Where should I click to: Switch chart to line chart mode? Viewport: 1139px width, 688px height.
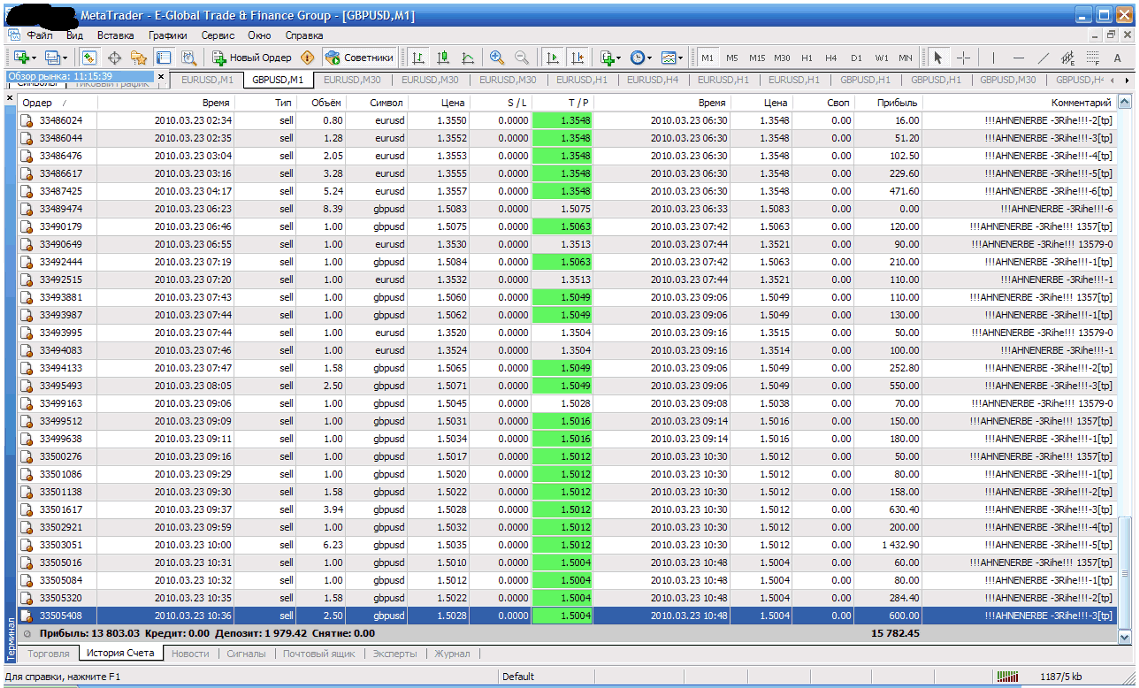(468, 57)
